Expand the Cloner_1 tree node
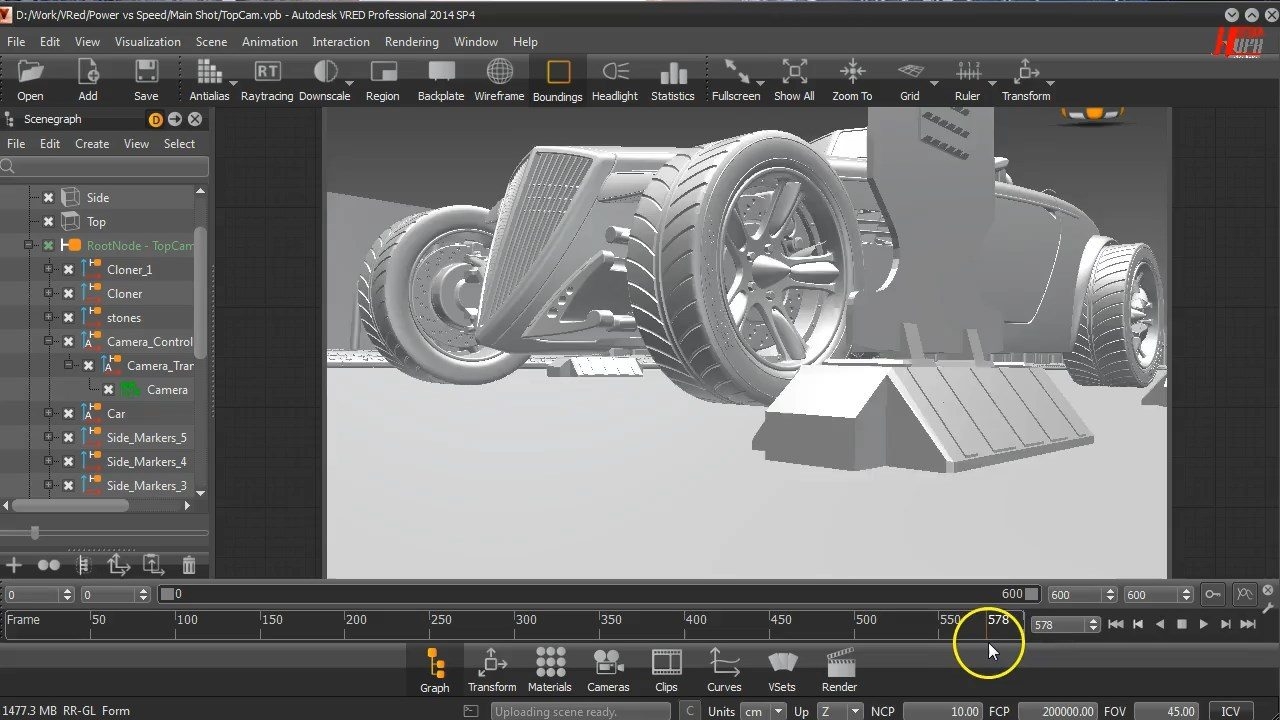Viewport: 1280px width, 720px height. coord(48,270)
